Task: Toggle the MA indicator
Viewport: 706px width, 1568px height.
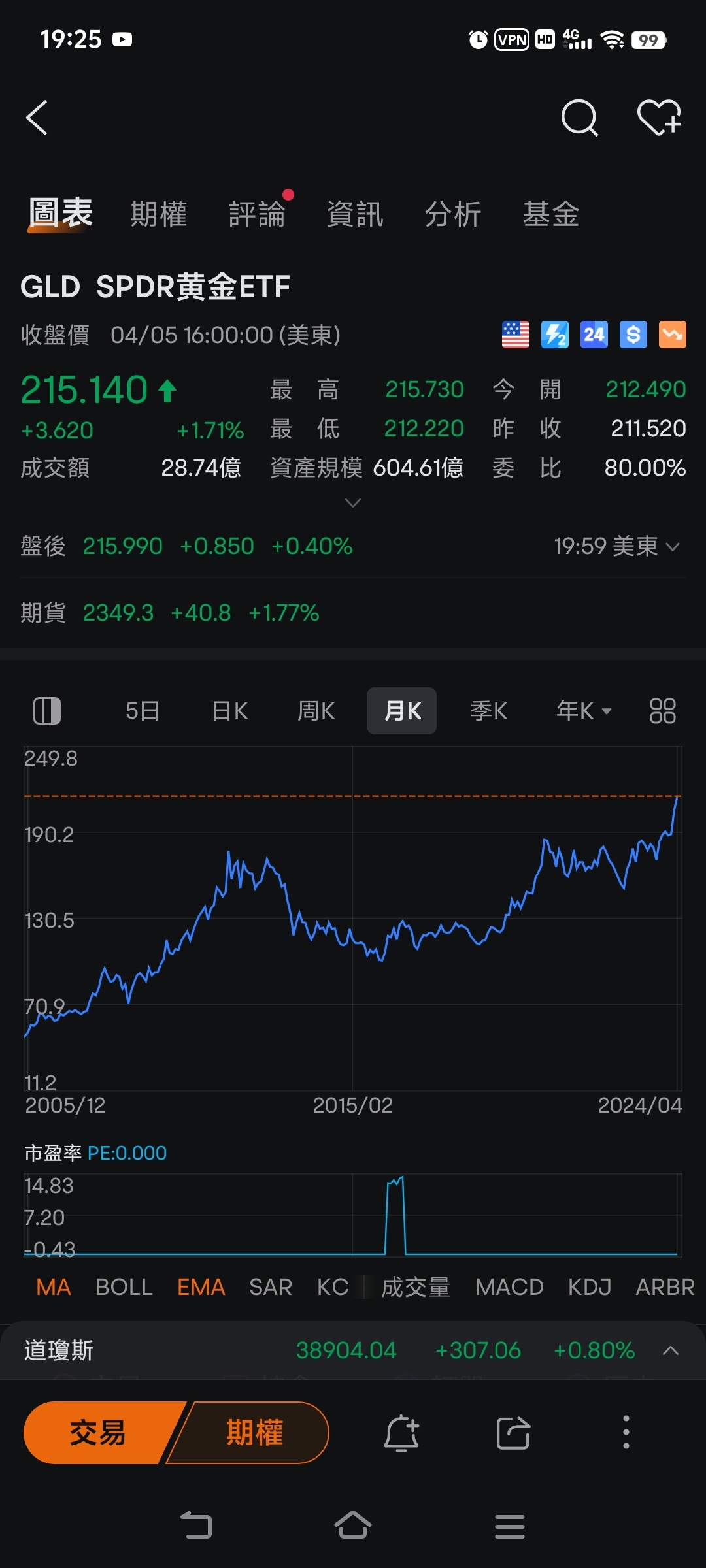Action: coord(54,1287)
